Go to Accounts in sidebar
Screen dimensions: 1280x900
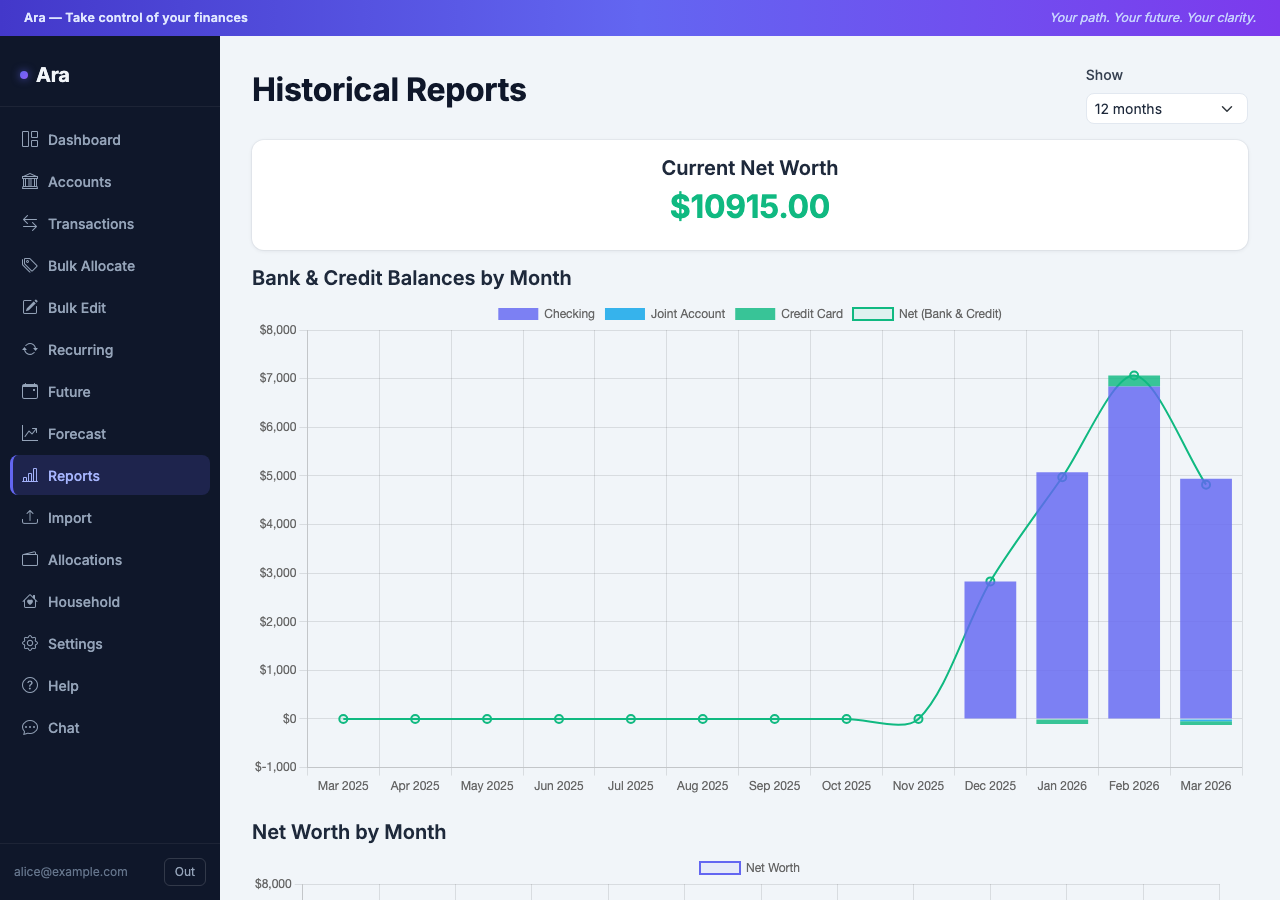pyautogui.click(x=110, y=182)
